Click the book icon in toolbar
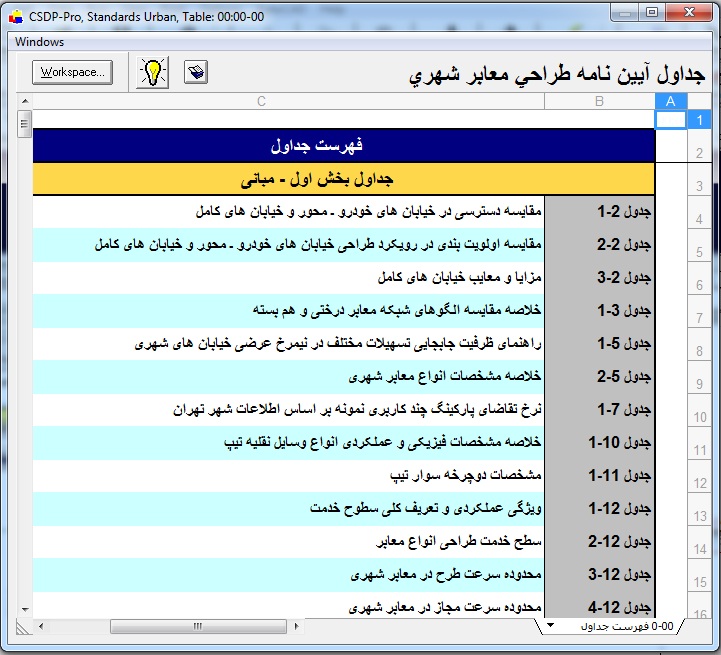The height and width of the screenshot is (655, 721). click(196, 72)
